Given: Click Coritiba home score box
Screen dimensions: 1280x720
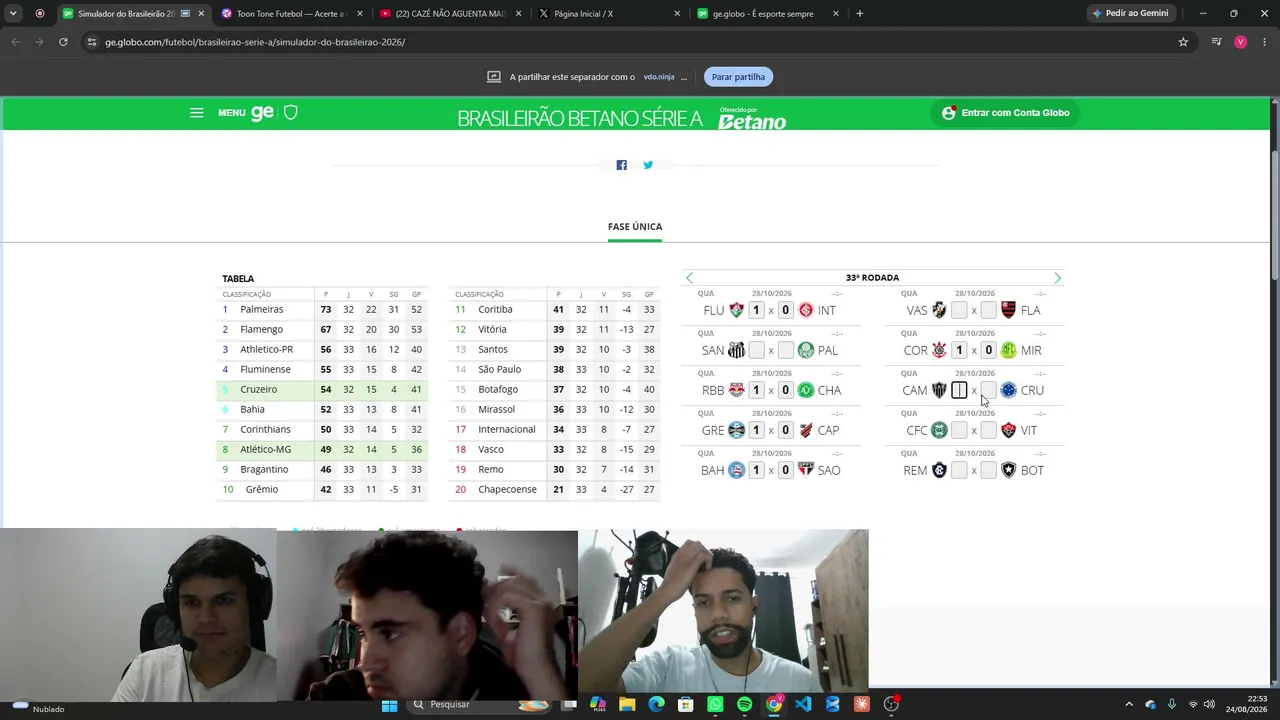Looking at the screenshot, I should coord(959,430).
